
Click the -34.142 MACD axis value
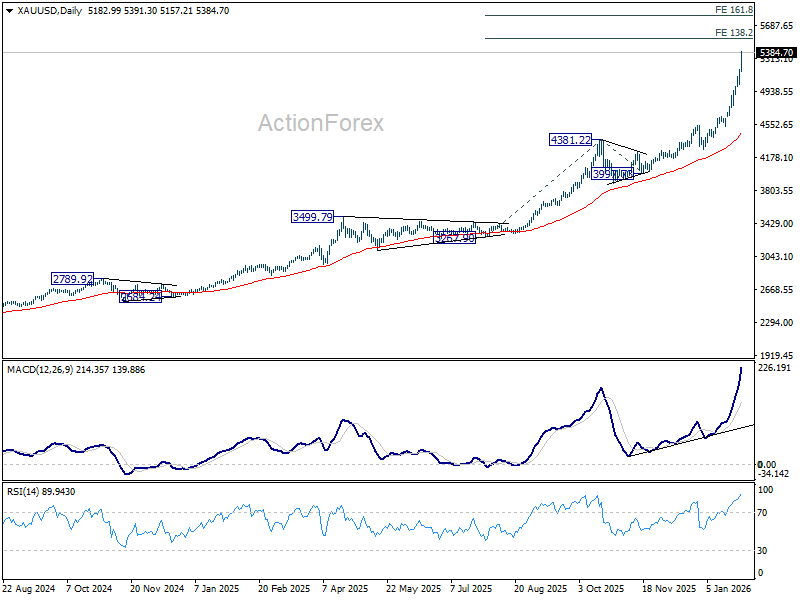pos(776,474)
